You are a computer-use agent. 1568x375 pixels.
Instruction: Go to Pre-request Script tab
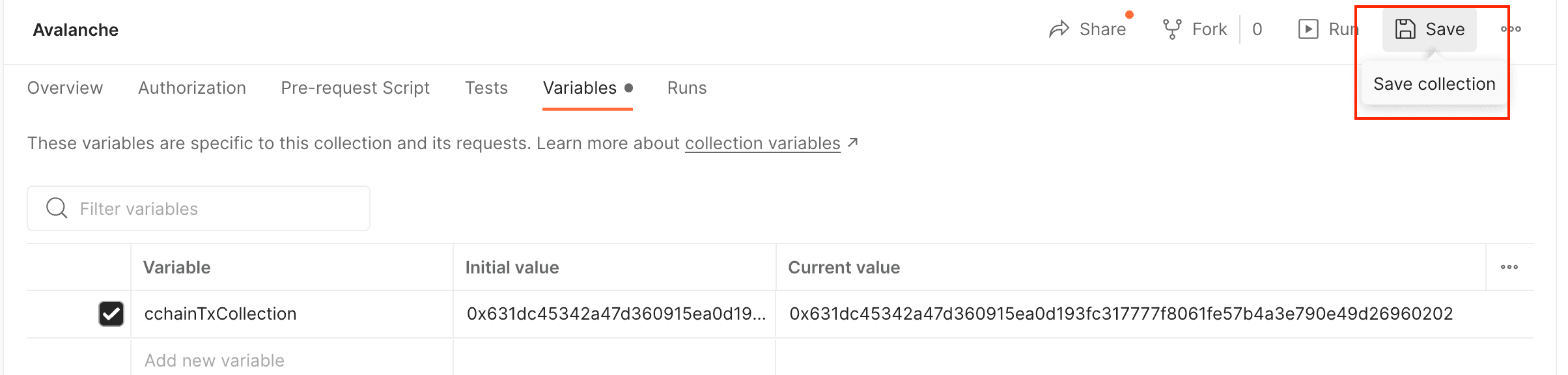pos(355,88)
